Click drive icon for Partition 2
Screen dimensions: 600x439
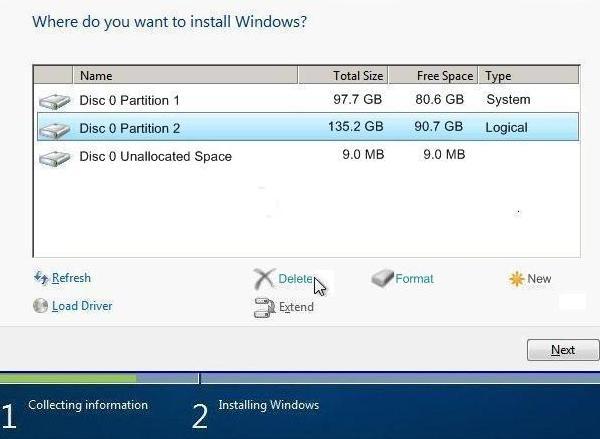pyautogui.click(x=54, y=130)
